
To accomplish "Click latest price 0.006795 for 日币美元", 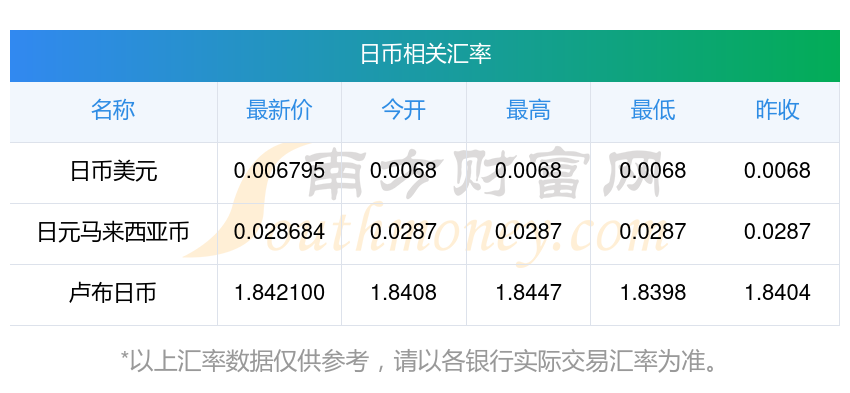I will (279, 171).
